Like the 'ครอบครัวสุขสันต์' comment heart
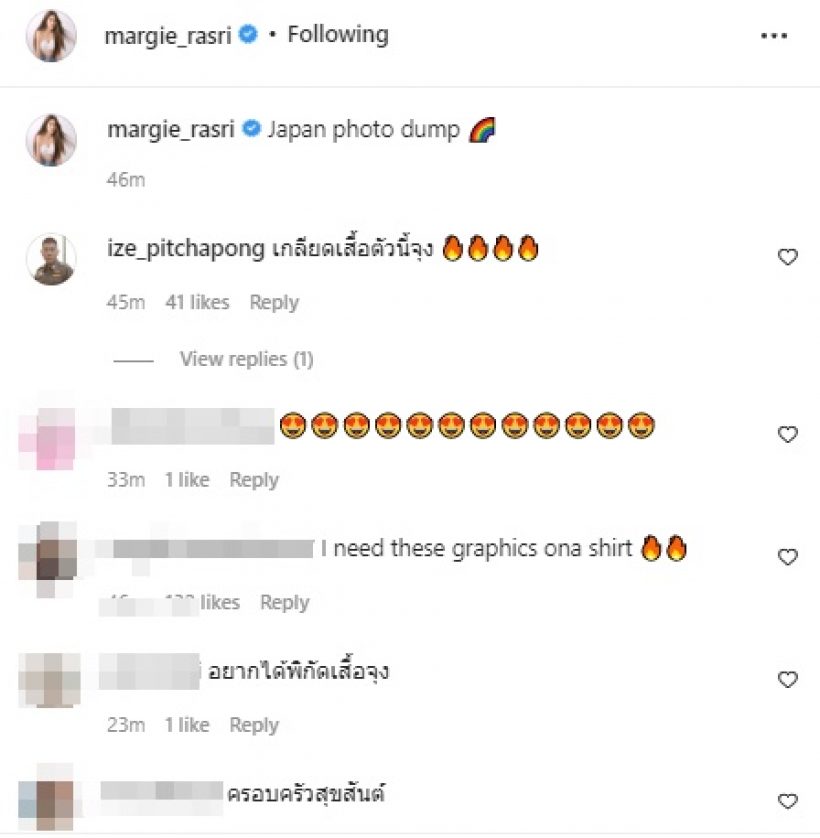 [x=787, y=801]
